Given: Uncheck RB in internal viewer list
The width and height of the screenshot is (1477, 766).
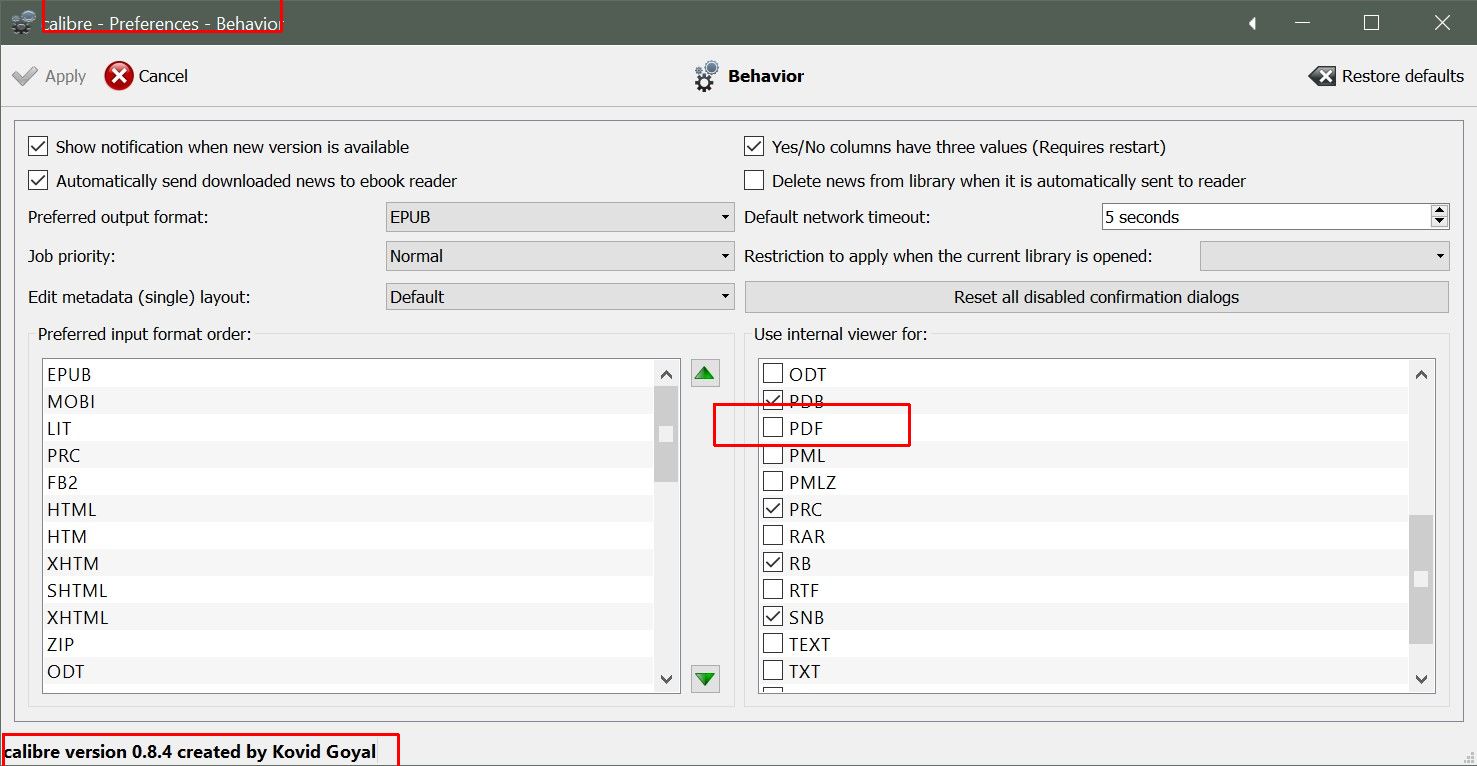Looking at the screenshot, I should (x=773, y=563).
